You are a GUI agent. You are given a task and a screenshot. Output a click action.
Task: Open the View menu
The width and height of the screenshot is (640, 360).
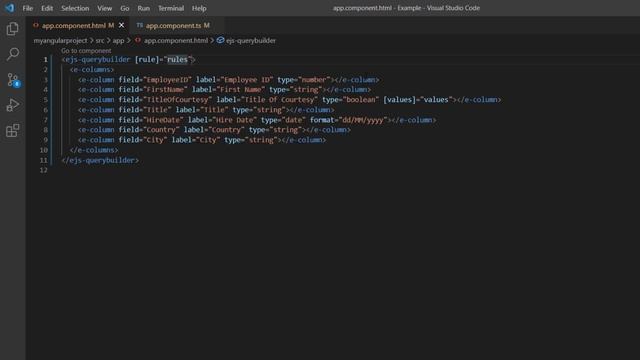104,8
